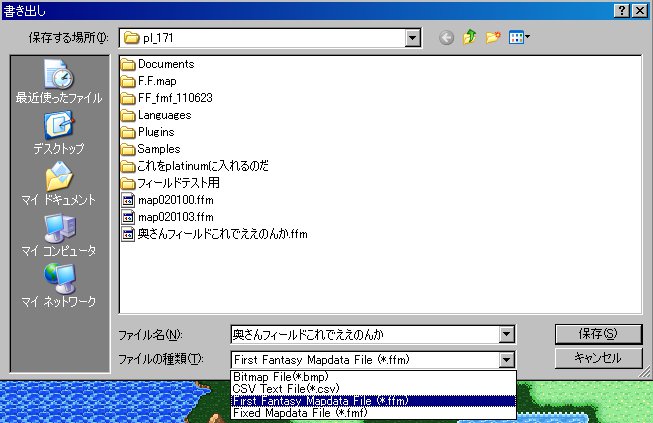Screen dimensions: 653x423
Task: Select the Samples folder
Action: (x=151, y=149)
